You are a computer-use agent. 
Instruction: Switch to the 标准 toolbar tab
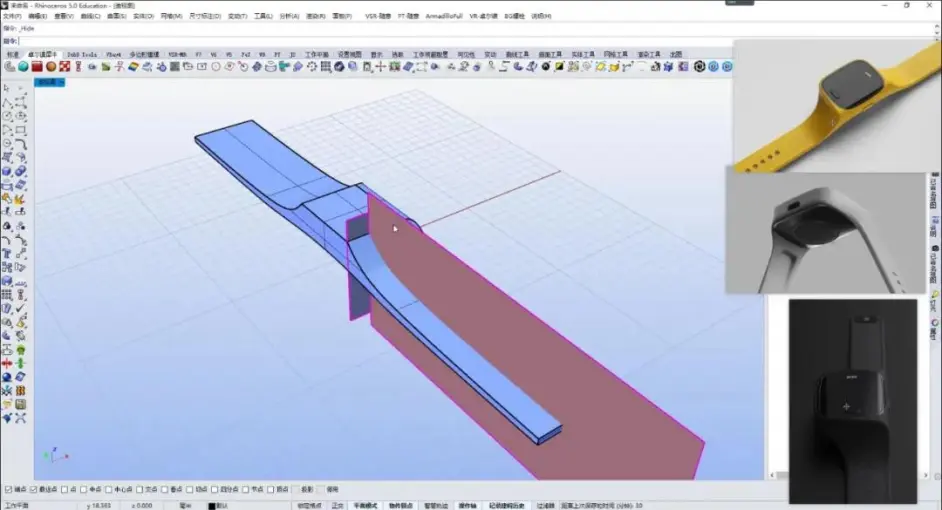click(x=13, y=54)
